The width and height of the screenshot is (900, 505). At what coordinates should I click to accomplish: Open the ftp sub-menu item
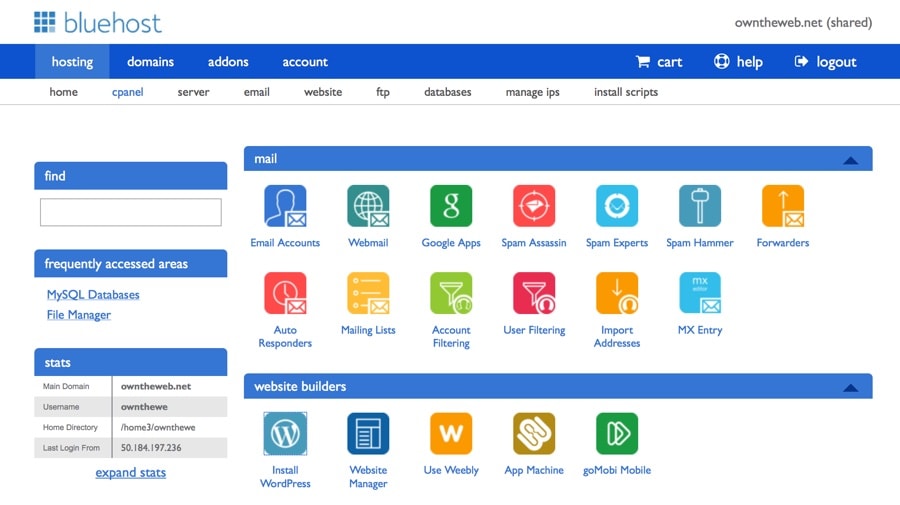383,92
